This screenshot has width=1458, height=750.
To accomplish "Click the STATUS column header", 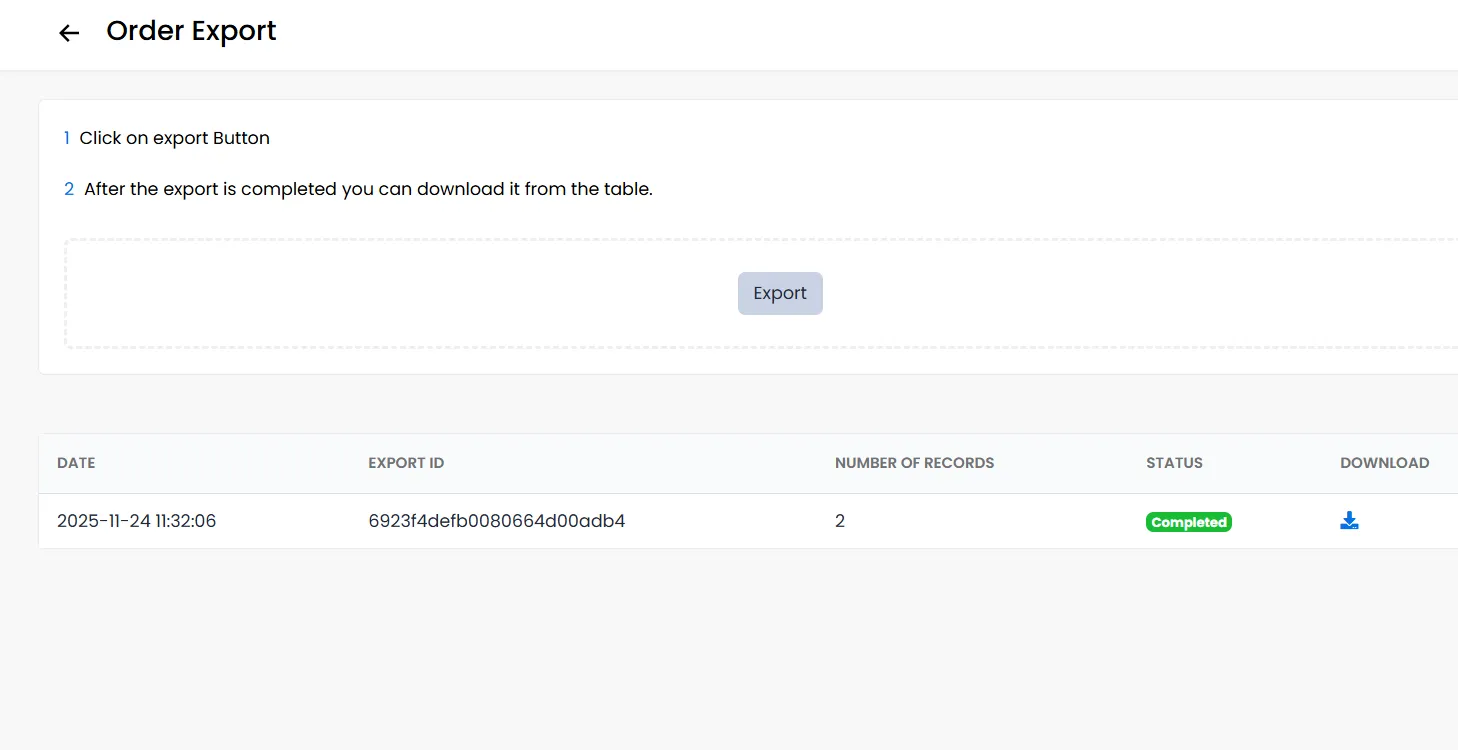I will (1174, 463).
